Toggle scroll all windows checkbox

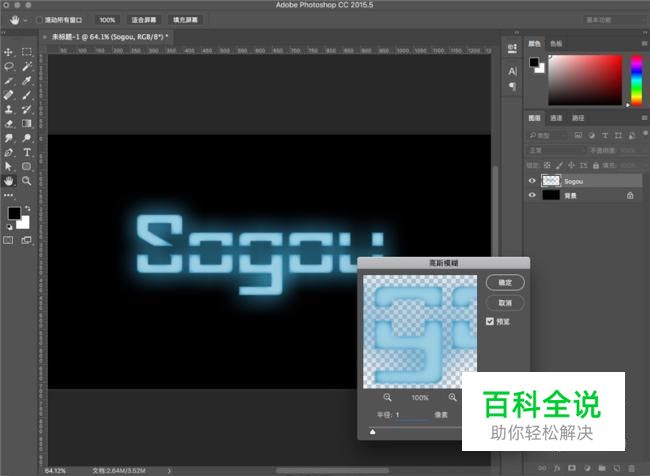coord(39,20)
